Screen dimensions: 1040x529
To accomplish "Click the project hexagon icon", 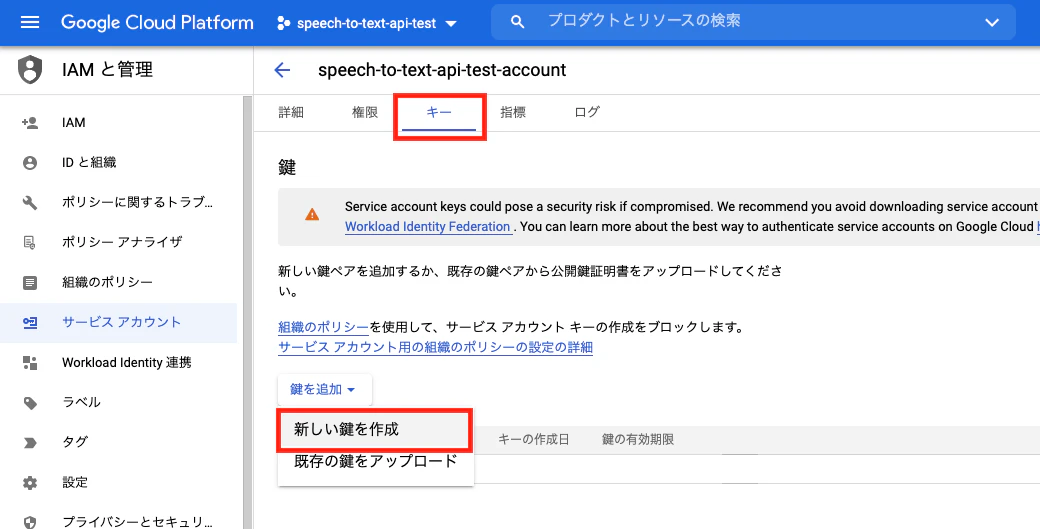I will click(x=284, y=23).
